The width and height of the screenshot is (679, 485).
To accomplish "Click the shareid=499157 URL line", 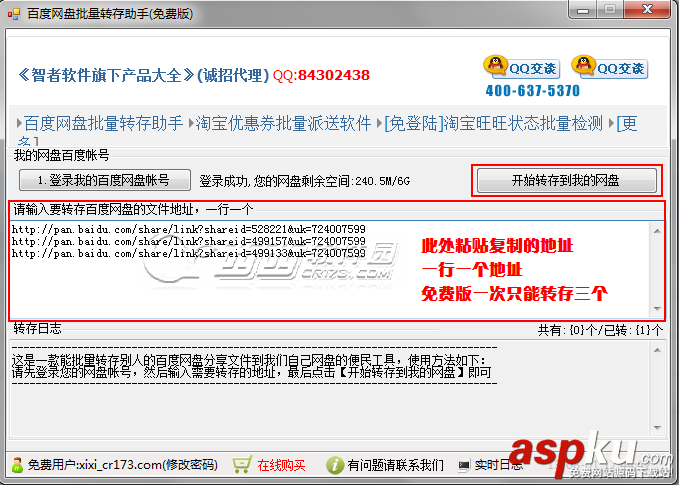I will click(x=188, y=241).
